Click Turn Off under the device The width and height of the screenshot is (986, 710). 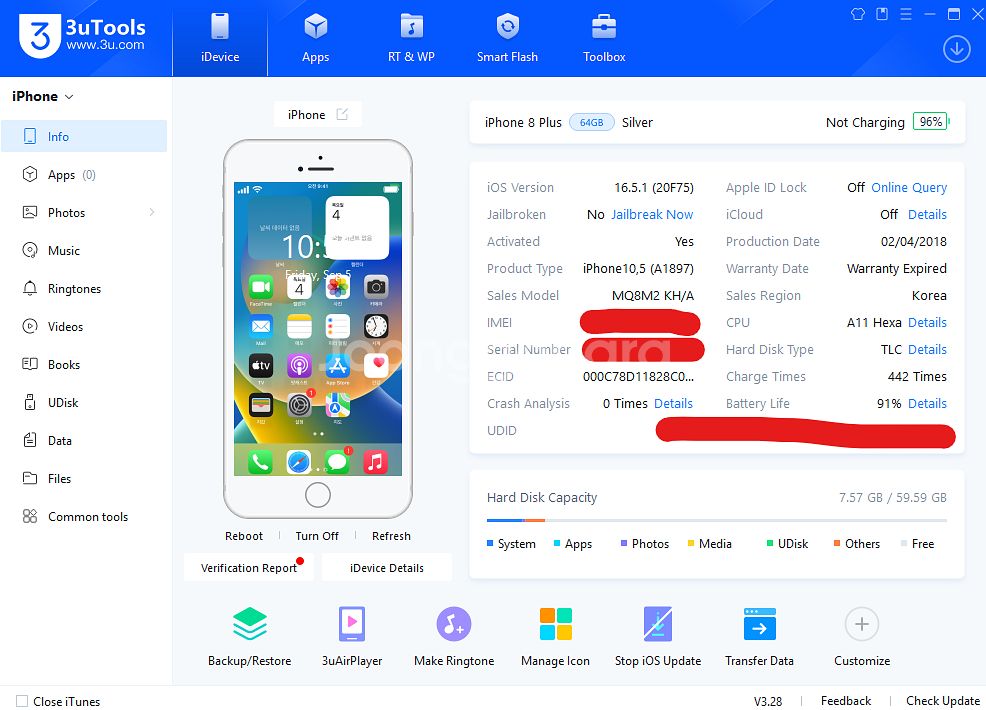317,536
